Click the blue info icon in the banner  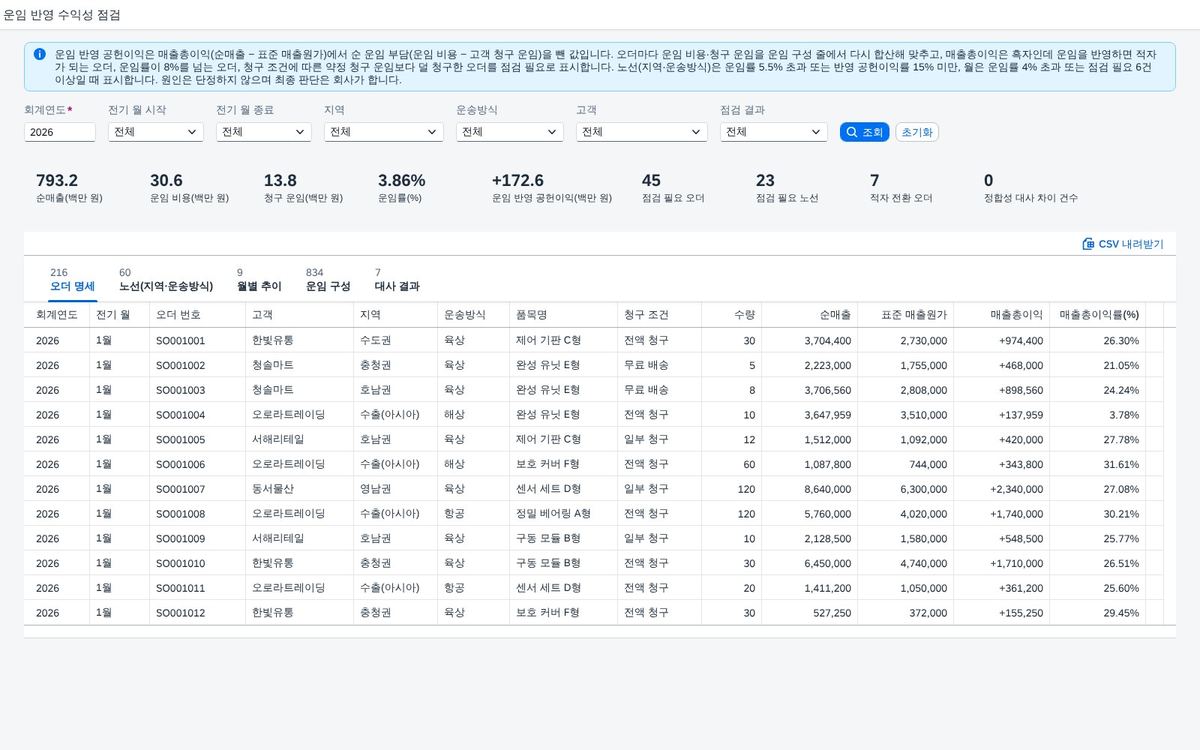pos(39,54)
